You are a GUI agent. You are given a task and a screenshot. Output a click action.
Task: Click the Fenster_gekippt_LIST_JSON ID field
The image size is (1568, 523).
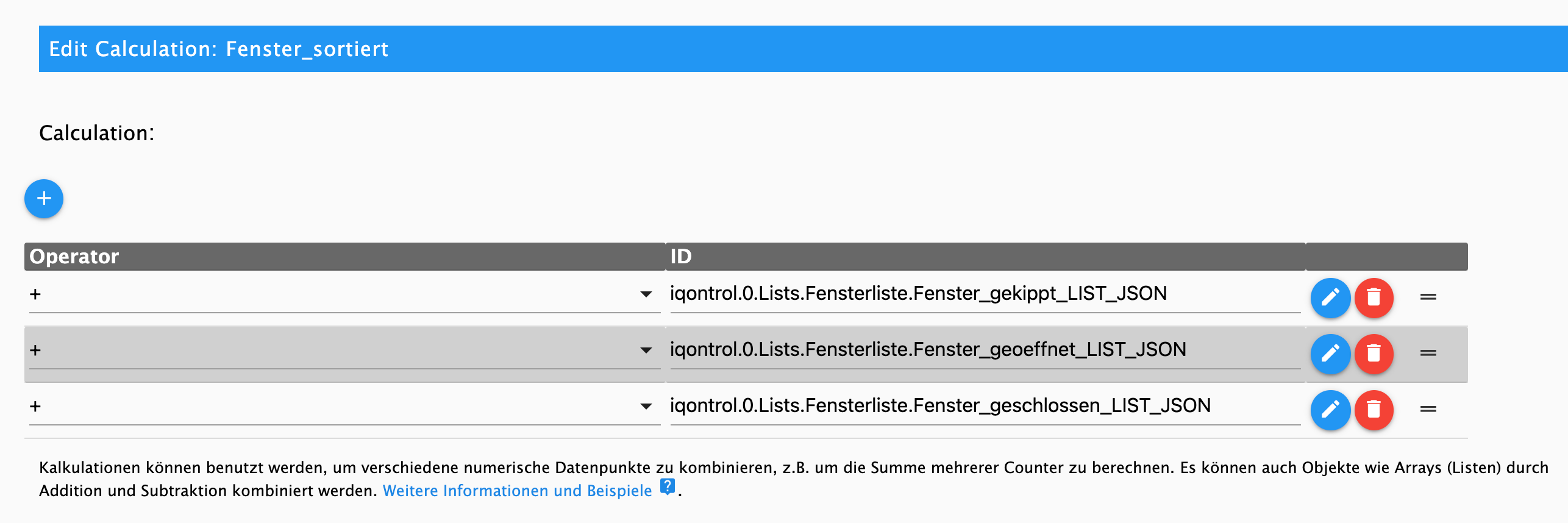[x=985, y=294]
